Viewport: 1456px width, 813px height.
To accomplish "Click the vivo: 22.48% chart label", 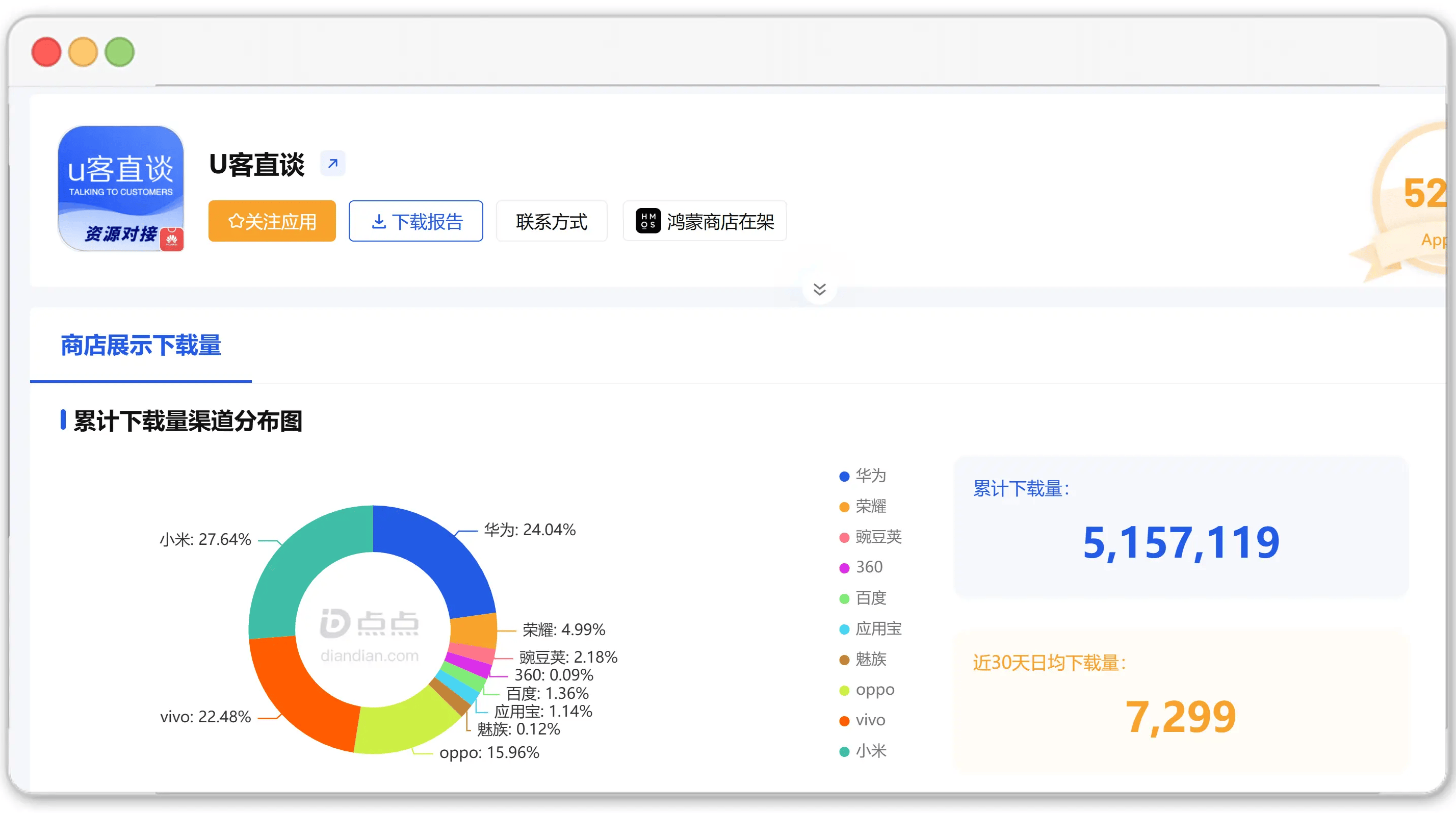I will [205, 717].
